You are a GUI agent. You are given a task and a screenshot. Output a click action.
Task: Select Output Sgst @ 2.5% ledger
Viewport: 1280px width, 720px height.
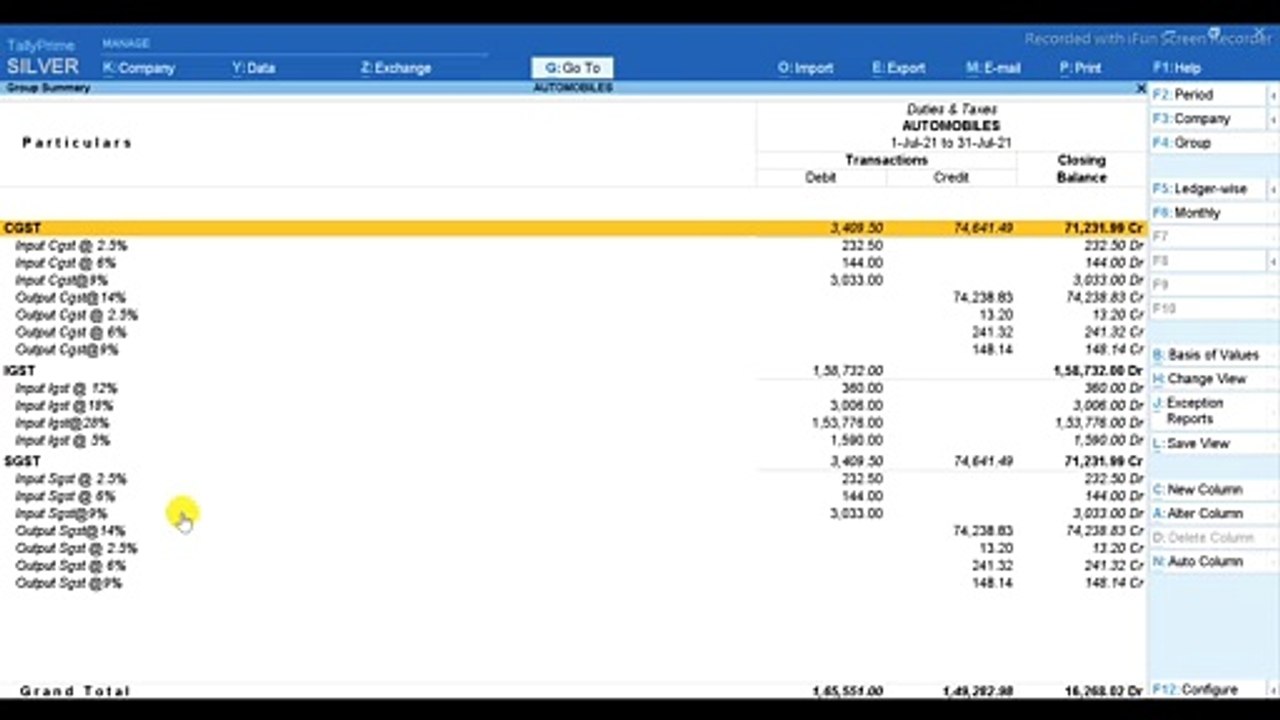[76, 548]
